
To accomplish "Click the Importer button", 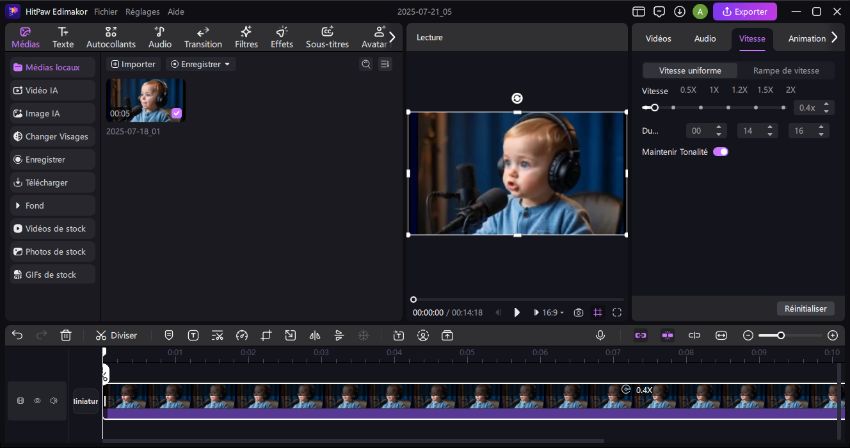I will 133,64.
